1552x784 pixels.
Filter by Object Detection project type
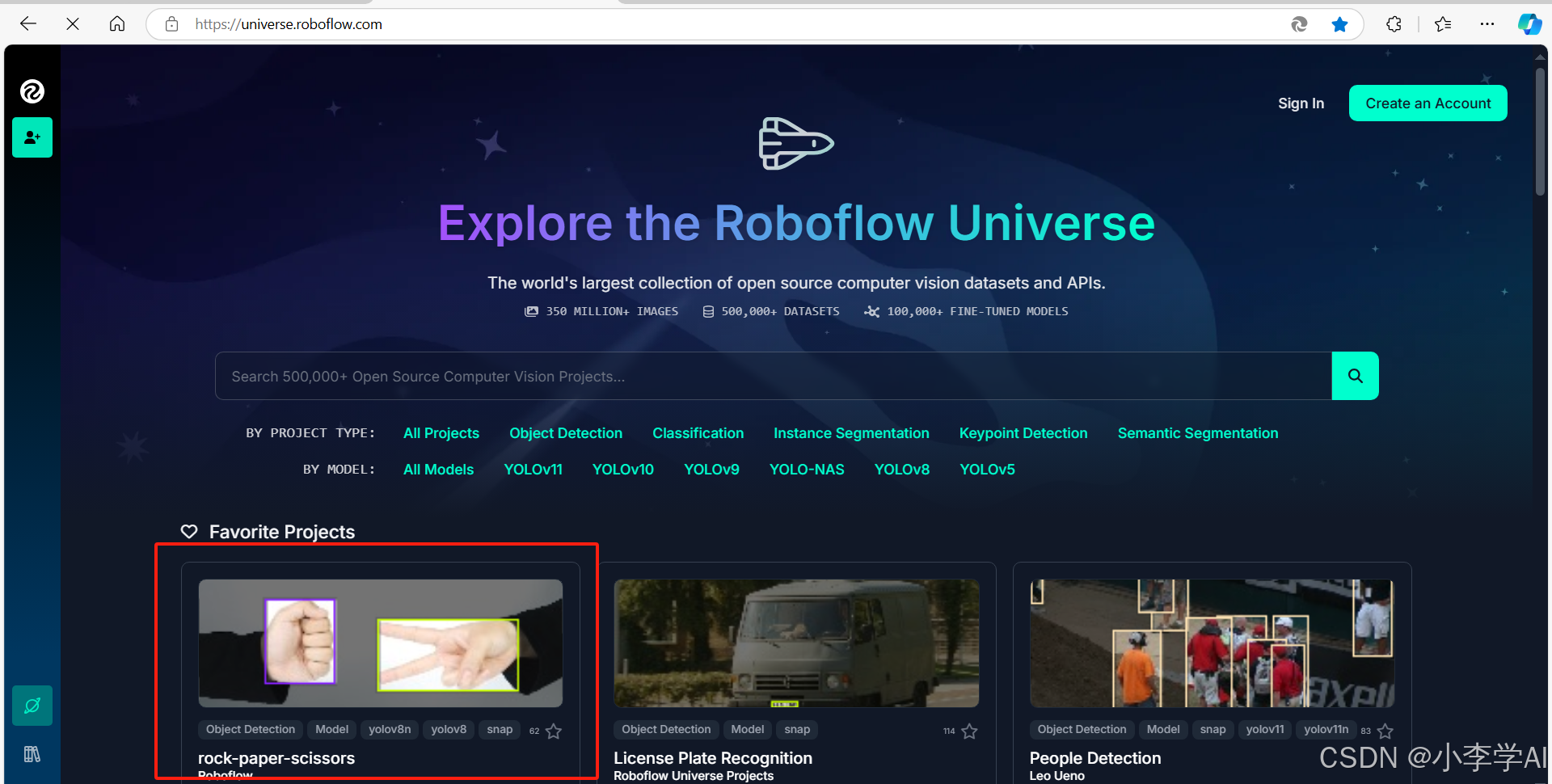point(566,433)
